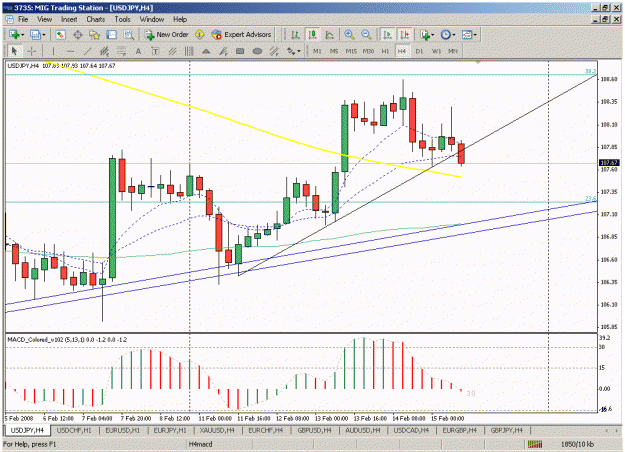The width and height of the screenshot is (625, 452).
Task: Draw a vertical line
Action: (x=53, y=51)
